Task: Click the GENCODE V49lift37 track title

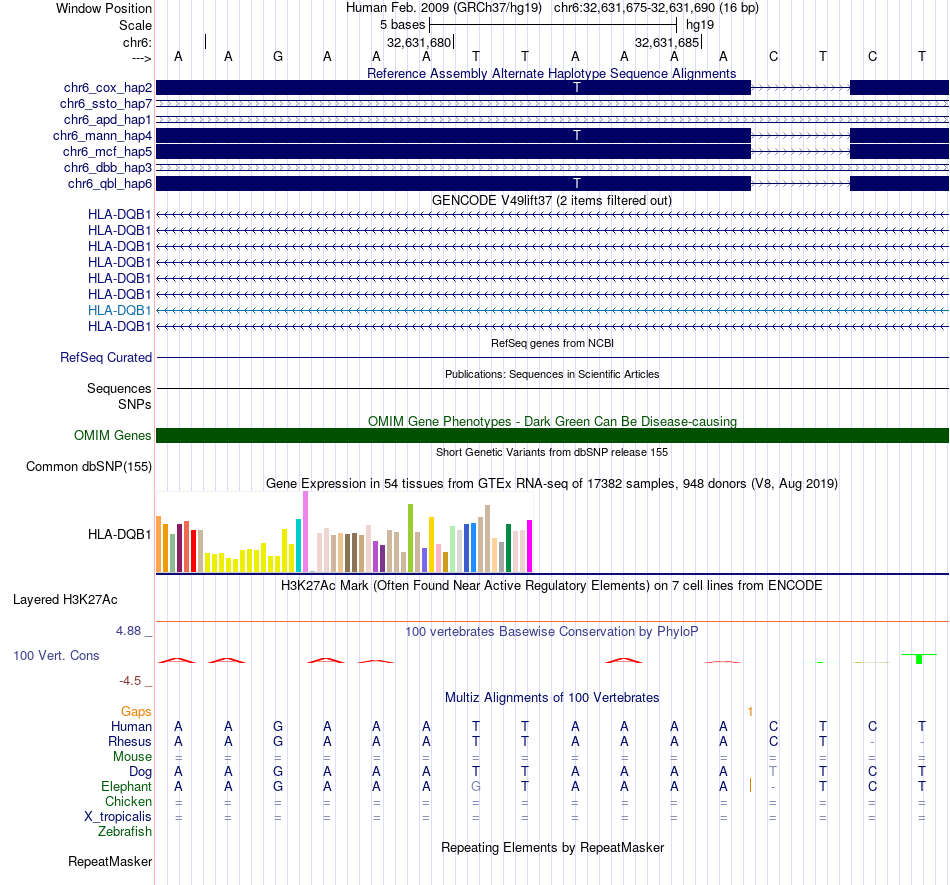Action: click(552, 201)
